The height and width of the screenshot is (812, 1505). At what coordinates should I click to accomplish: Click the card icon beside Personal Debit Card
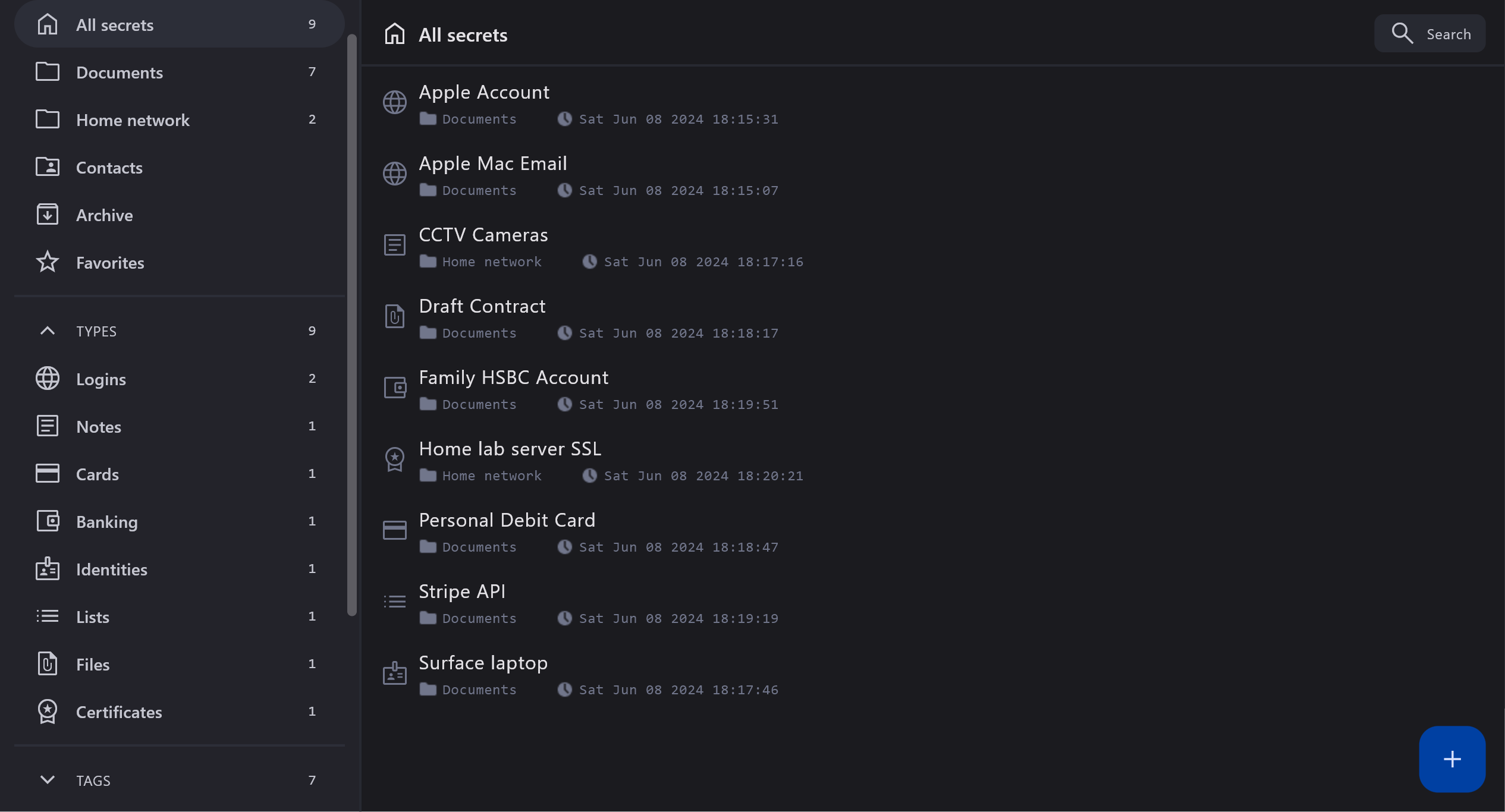coord(394,530)
